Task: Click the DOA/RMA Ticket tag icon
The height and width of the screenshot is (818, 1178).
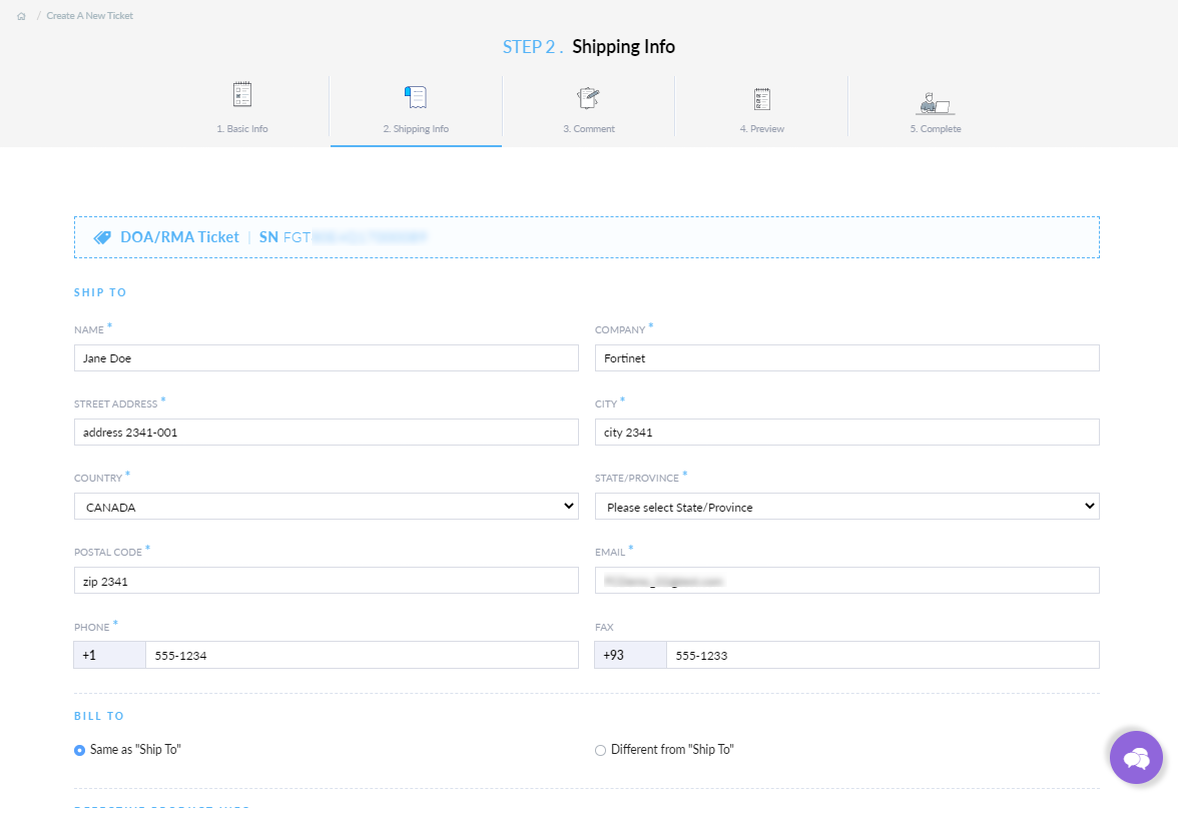Action: point(102,238)
